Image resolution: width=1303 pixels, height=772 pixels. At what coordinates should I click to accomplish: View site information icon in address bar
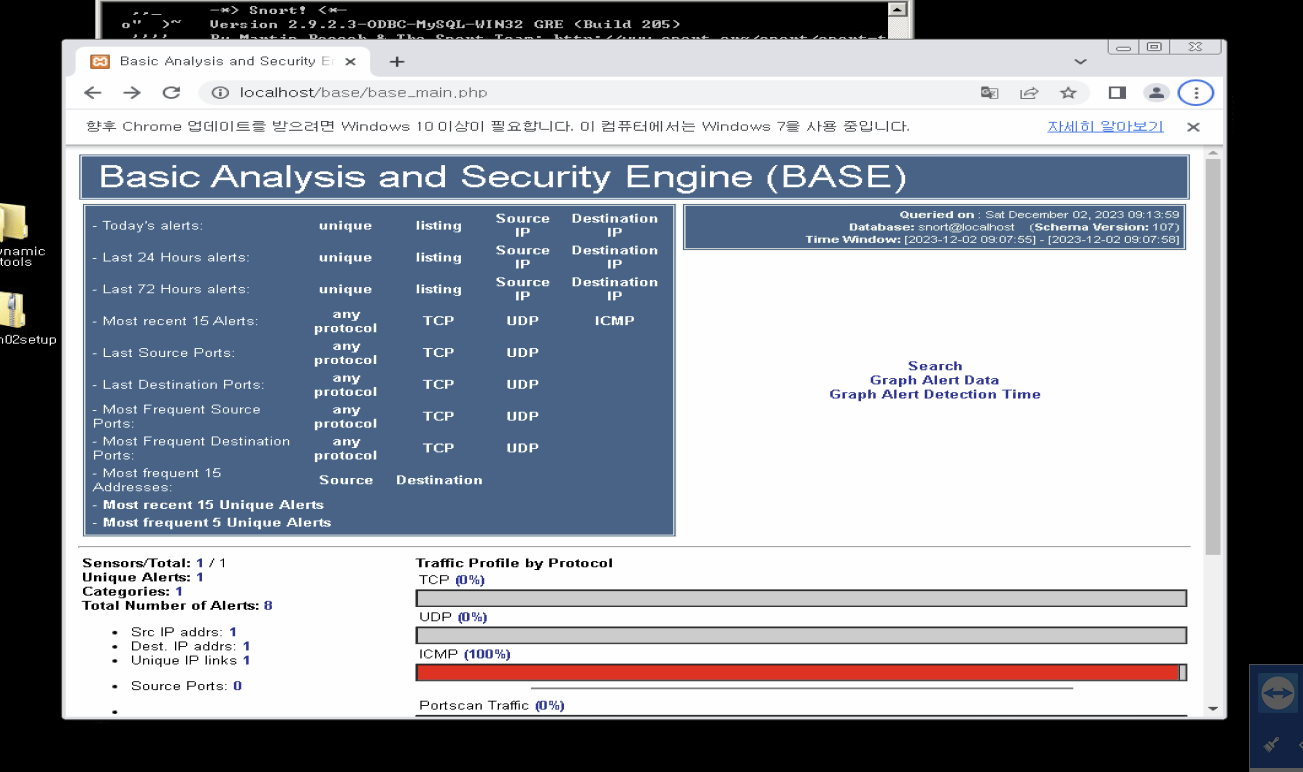pyautogui.click(x=221, y=93)
